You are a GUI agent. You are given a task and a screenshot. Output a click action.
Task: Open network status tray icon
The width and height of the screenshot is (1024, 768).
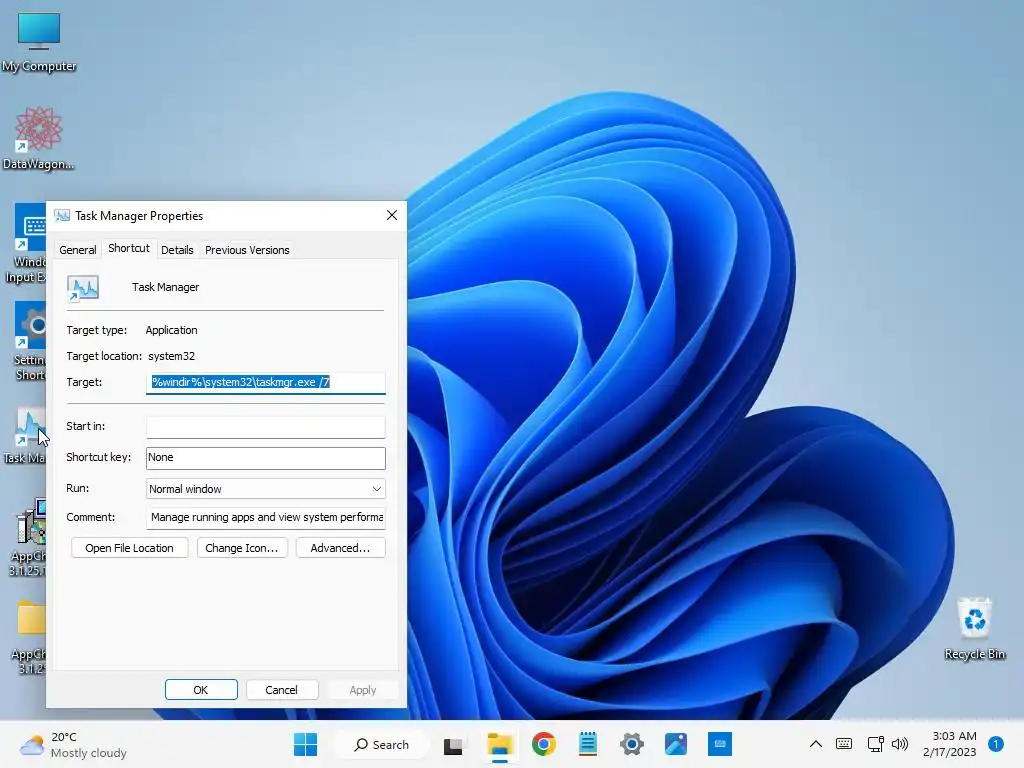pos(875,744)
